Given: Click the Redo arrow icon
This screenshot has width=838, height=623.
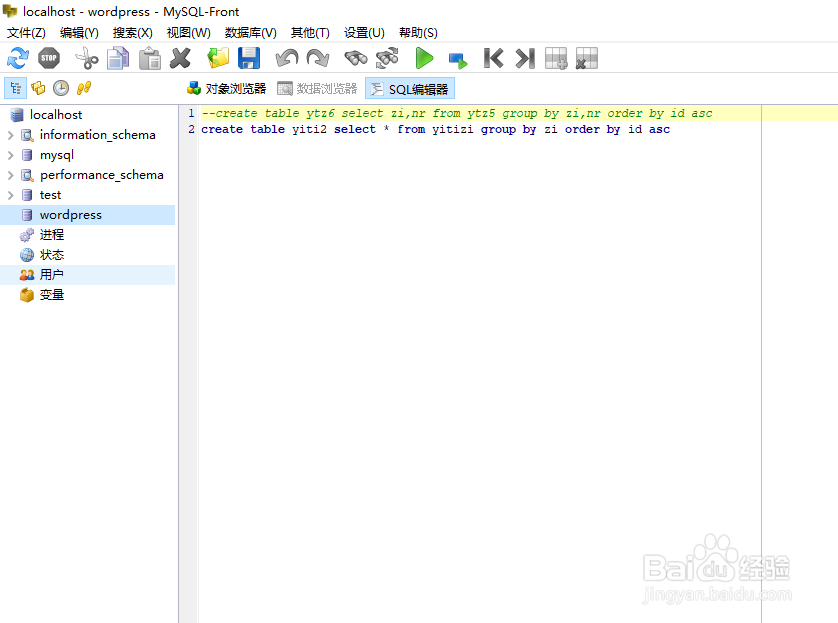Looking at the screenshot, I should (318, 58).
